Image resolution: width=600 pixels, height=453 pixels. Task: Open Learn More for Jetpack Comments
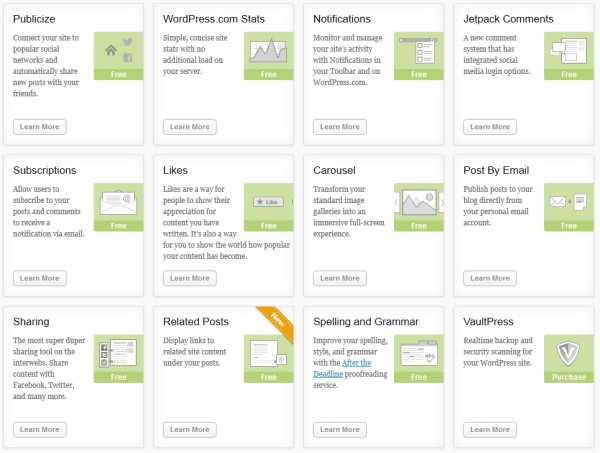490,127
